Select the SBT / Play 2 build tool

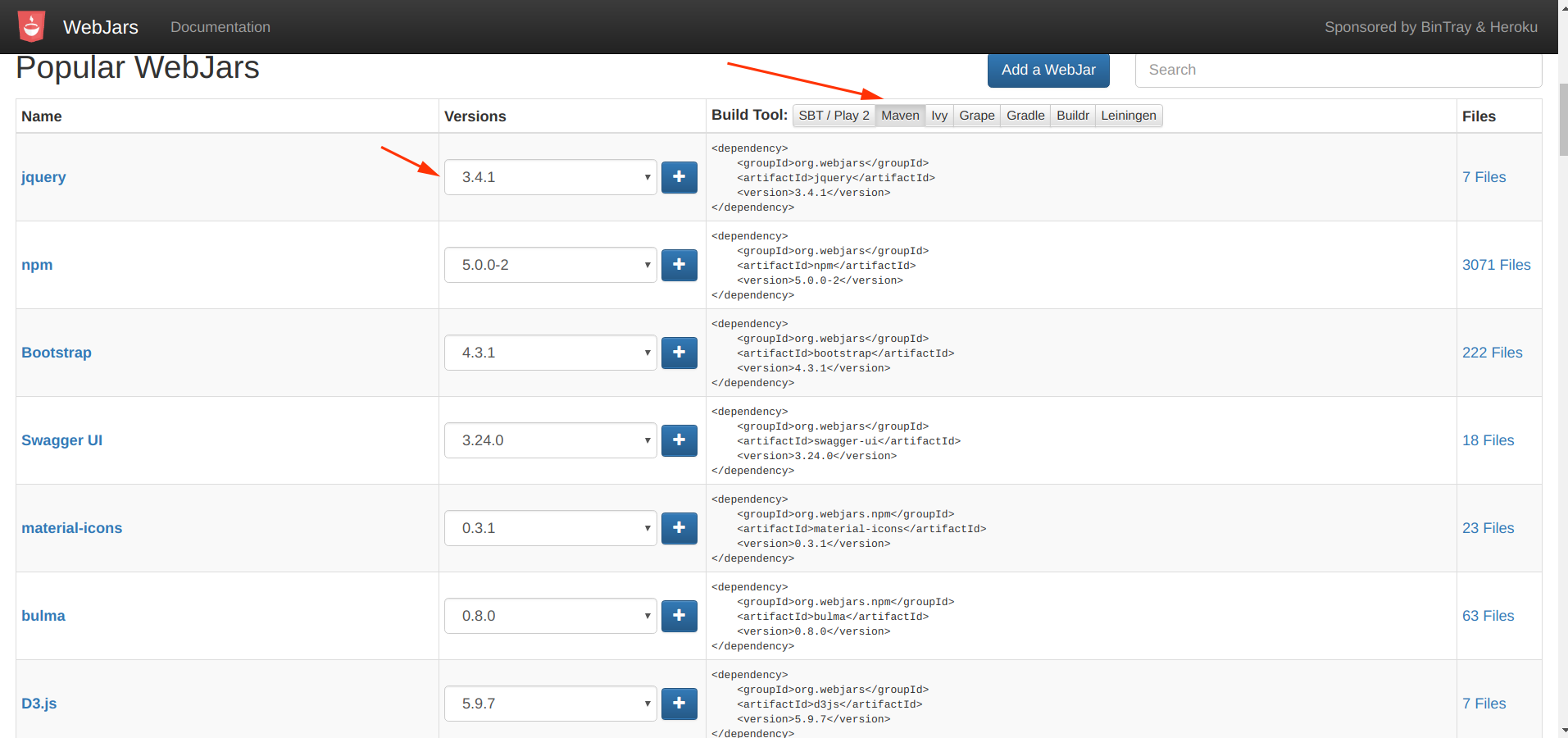tap(834, 116)
